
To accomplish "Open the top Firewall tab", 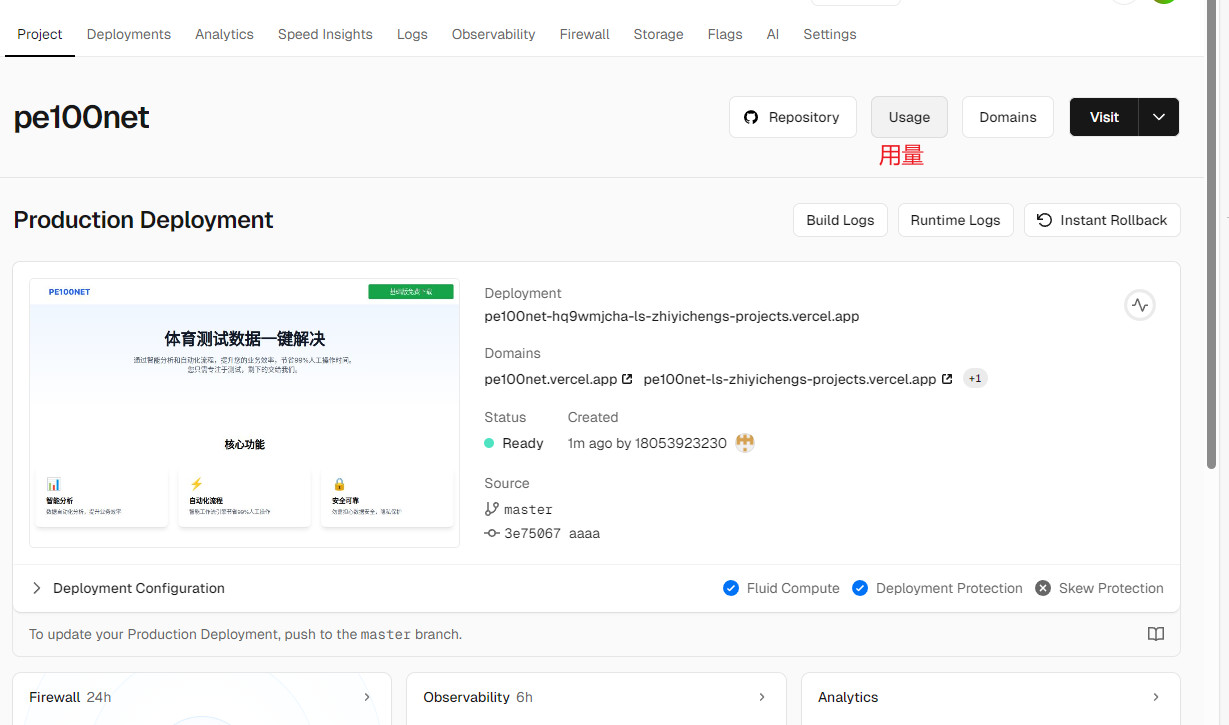I will 584,34.
